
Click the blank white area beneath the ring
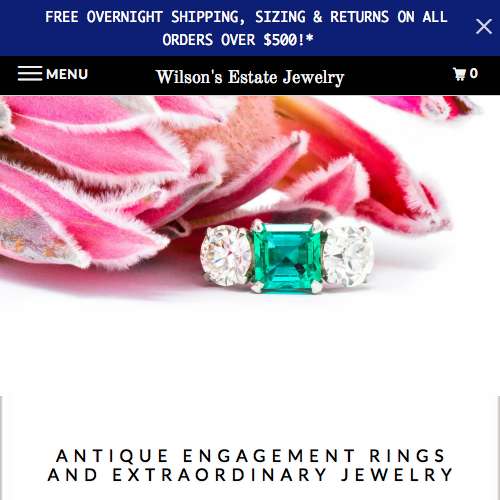point(250,347)
